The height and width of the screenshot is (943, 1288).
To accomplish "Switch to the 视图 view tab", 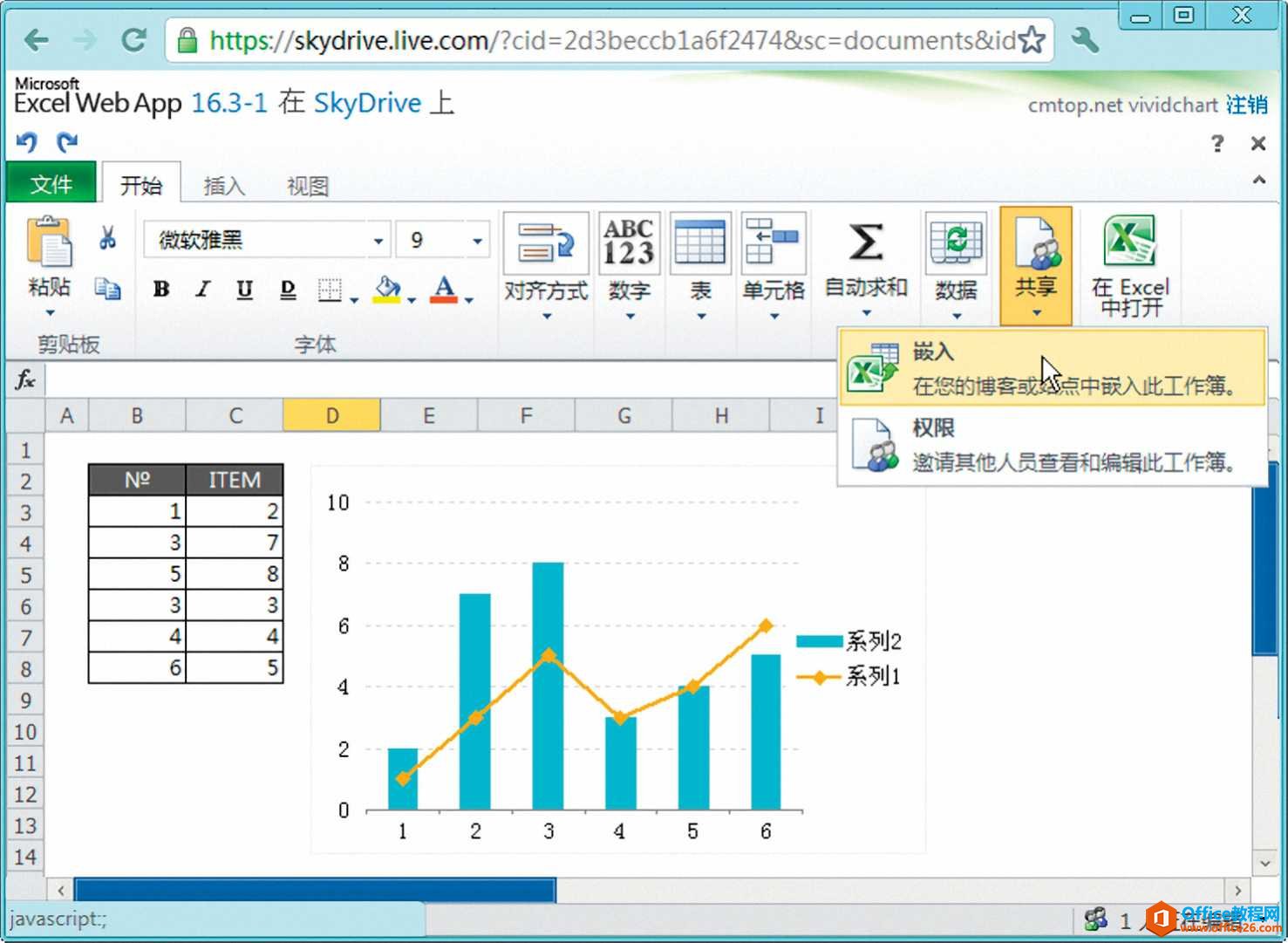I will coord(308,185).
